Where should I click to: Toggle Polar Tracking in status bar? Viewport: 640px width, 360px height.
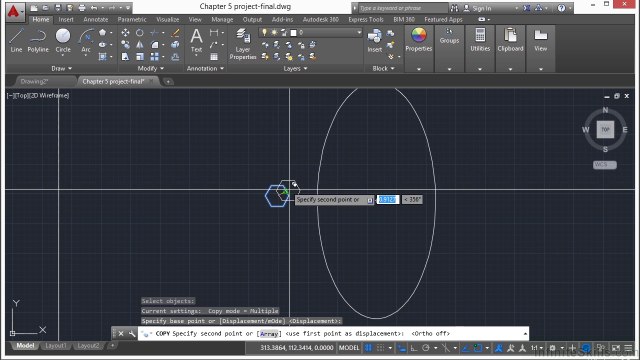[x=426, y=348]
